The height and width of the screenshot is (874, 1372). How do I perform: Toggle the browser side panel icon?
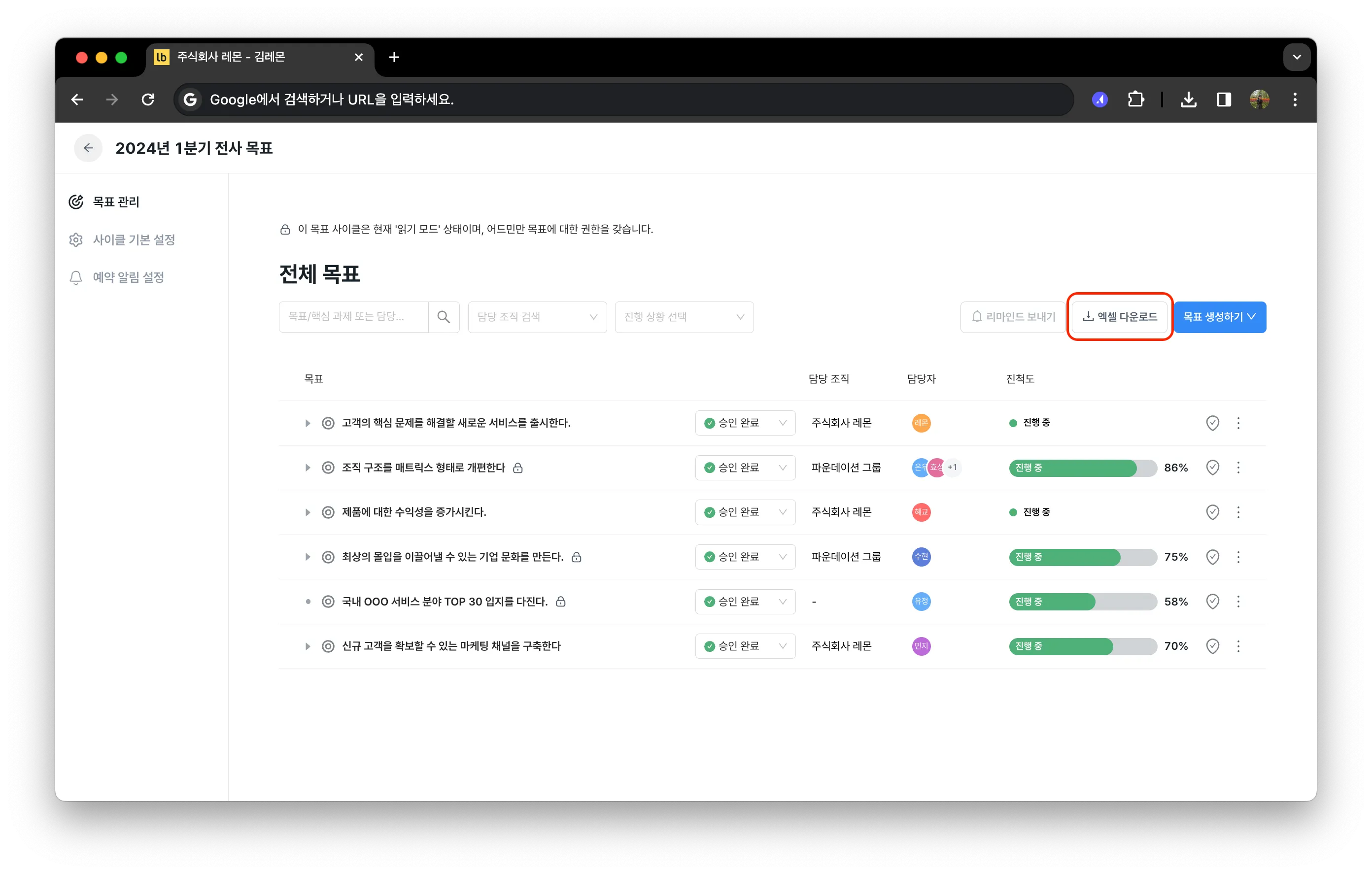[1223, 100]
